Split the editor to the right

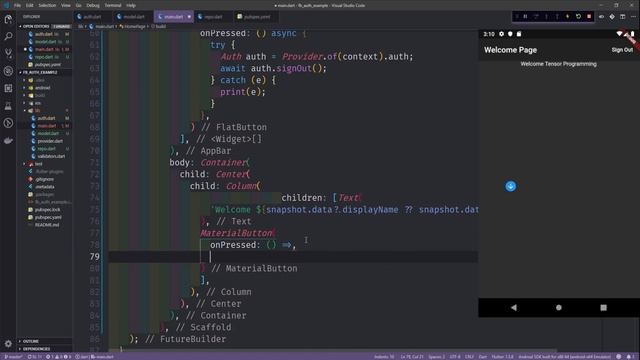[x=622, y=17]
